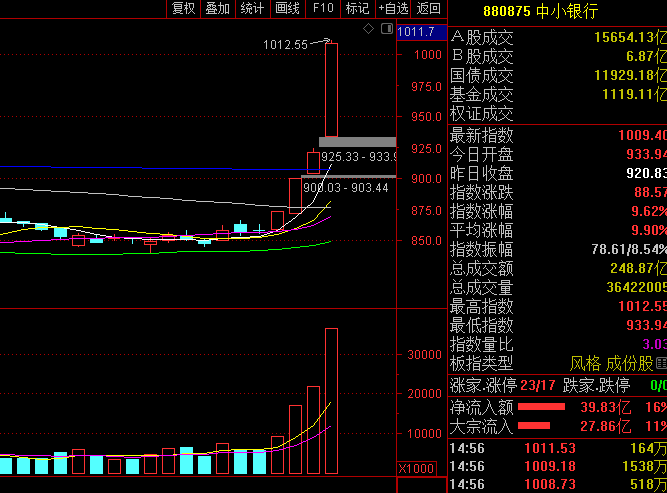The height and width of the screenshot is (493, 667).
Task: Click the 标记 mark button
Action: coord(357,9)
